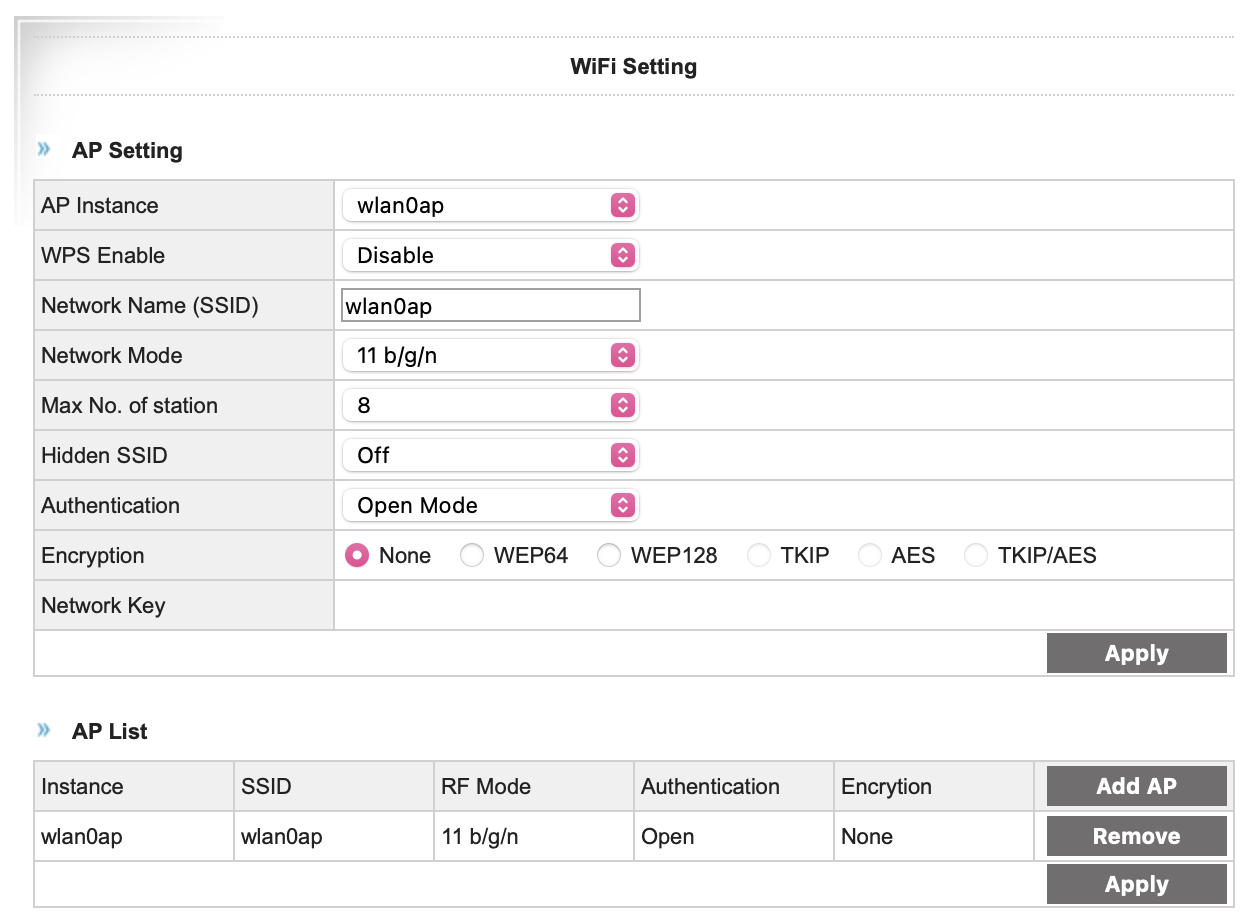Click the Add AP button

pyautogui.click(x=1136, y=786)
